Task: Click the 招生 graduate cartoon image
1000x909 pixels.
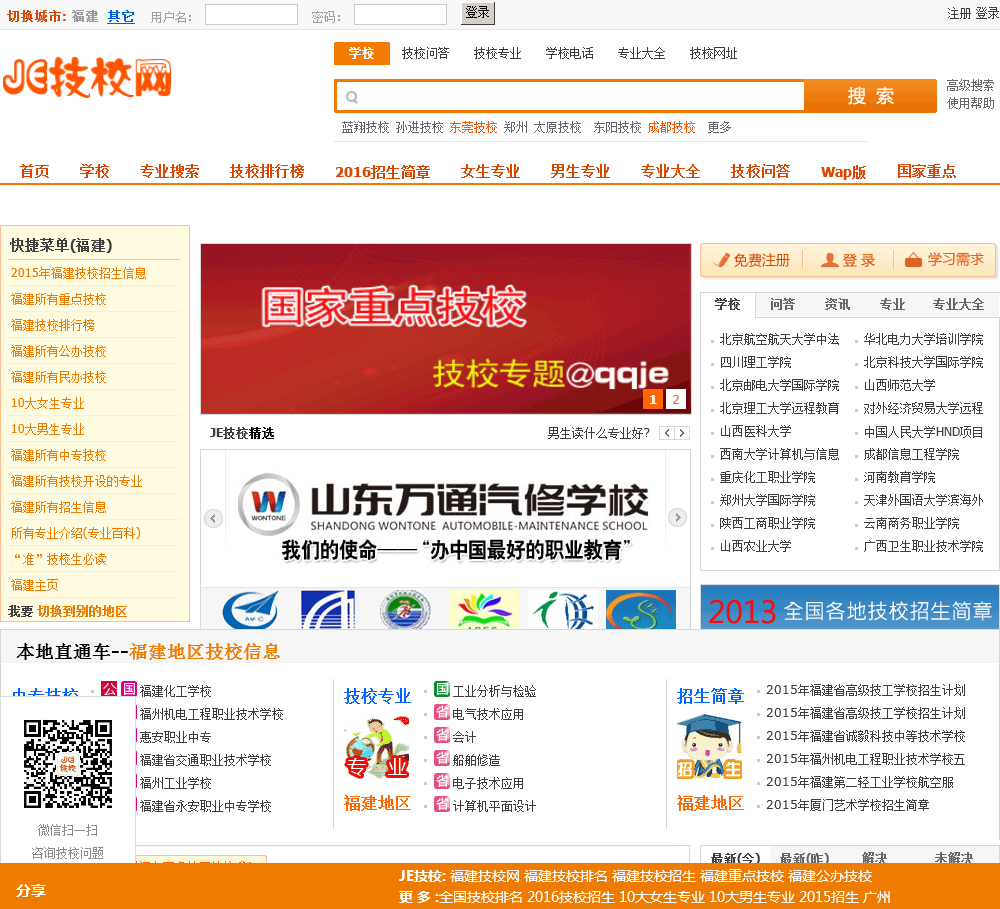Action: (x=709, y=748)
